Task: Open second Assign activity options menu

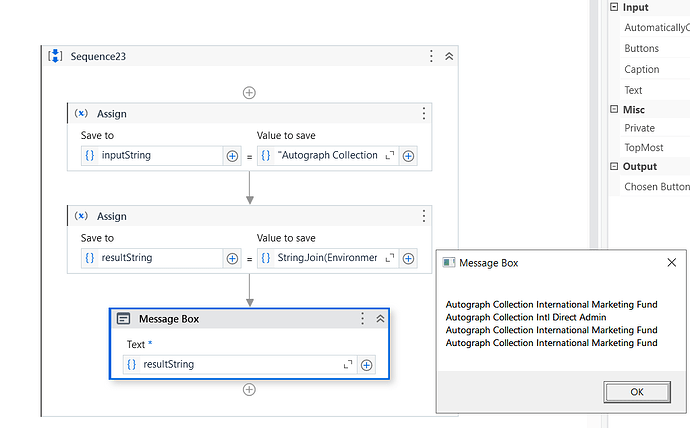Action: click(x=423, y=216)
